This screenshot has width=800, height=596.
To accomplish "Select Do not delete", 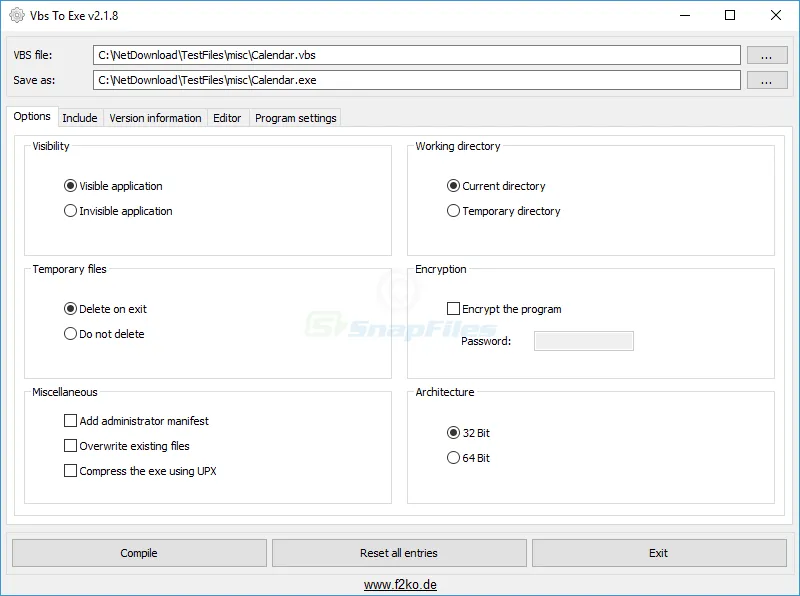I will (104, 334).
